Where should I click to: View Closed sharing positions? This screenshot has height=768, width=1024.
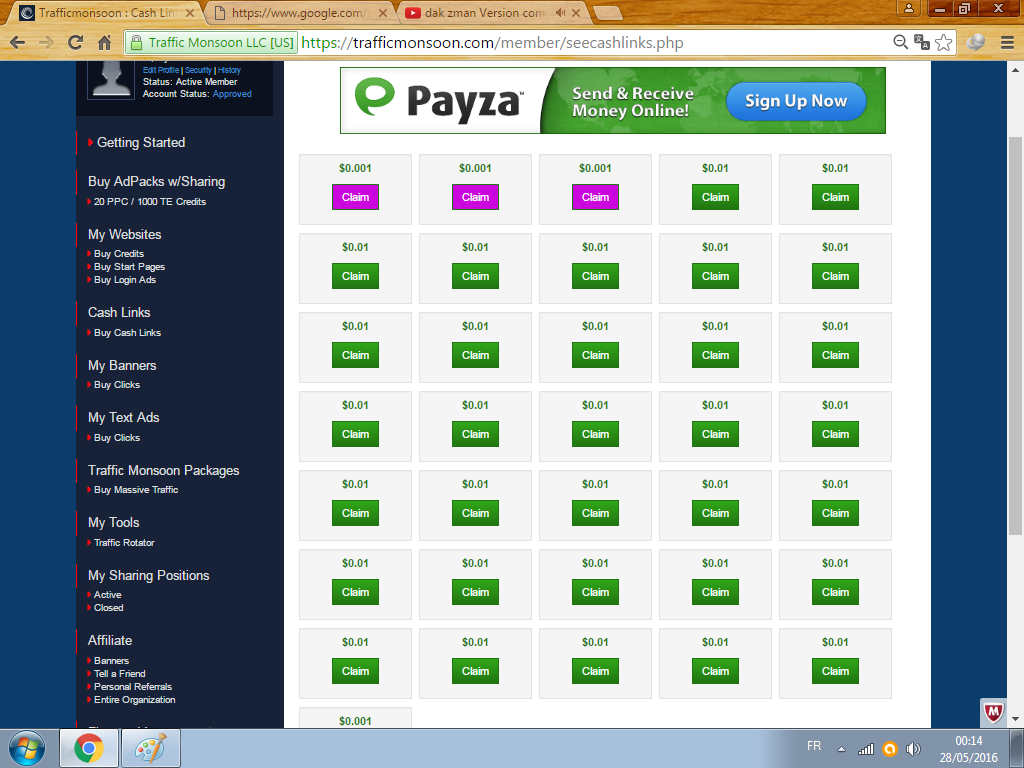point(108,607)
